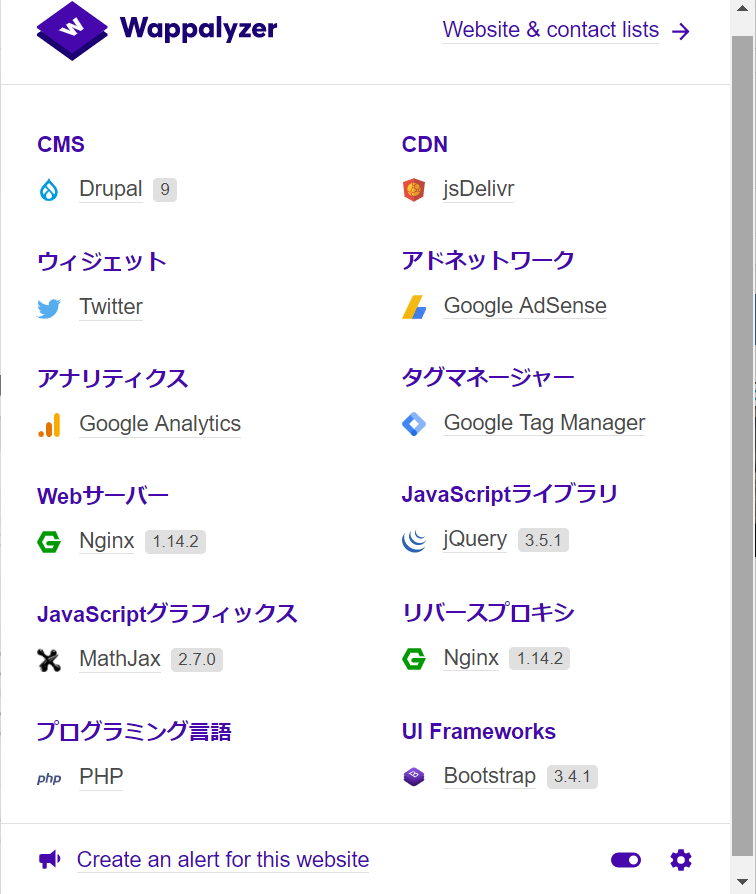Viewport: 756px width, 894px height.
Task: Open the jQuery link
Action: pyautogui.click(x=475, y=539)
